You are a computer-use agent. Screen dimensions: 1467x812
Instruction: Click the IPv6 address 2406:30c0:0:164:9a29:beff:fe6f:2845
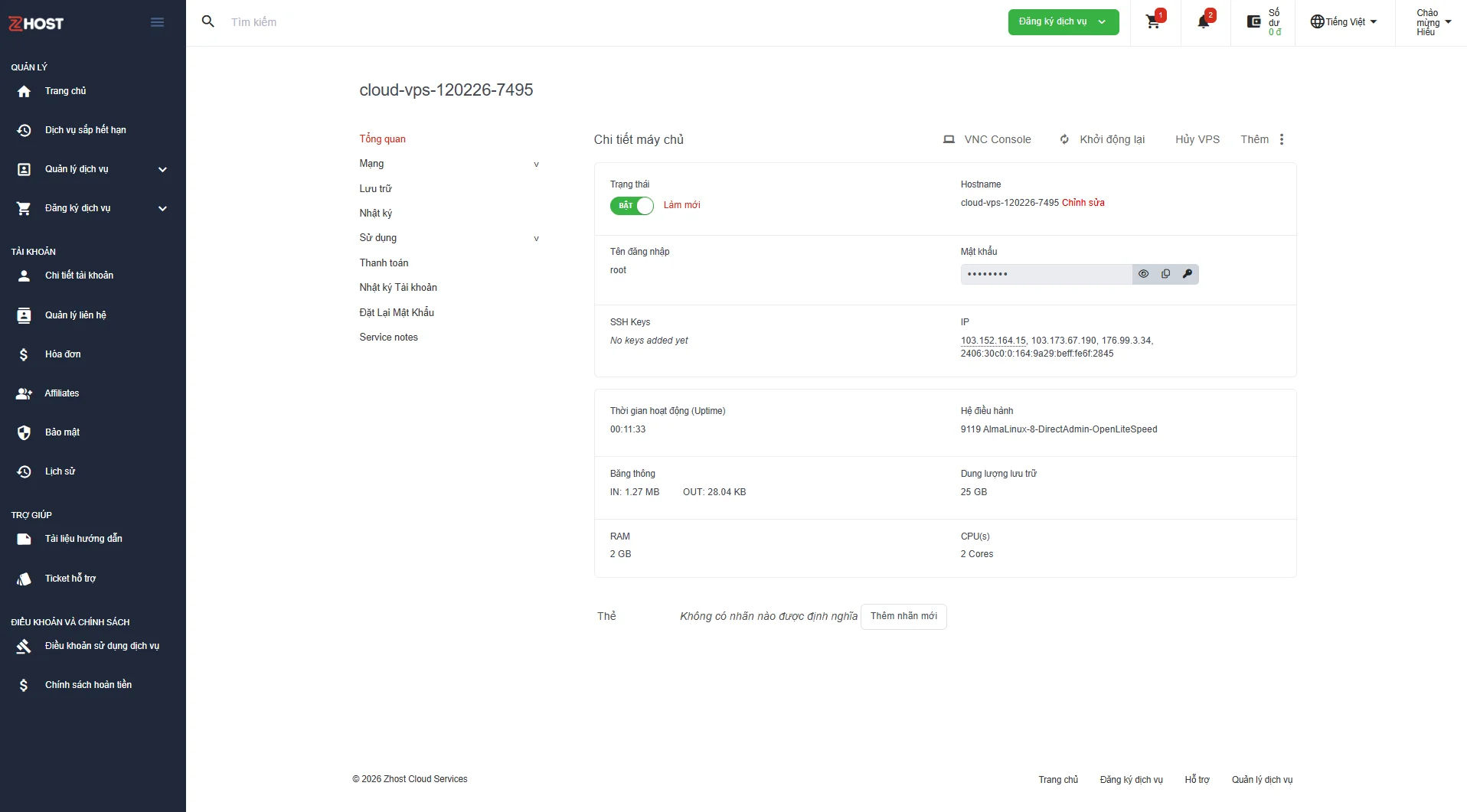(x=1037, y=354)
